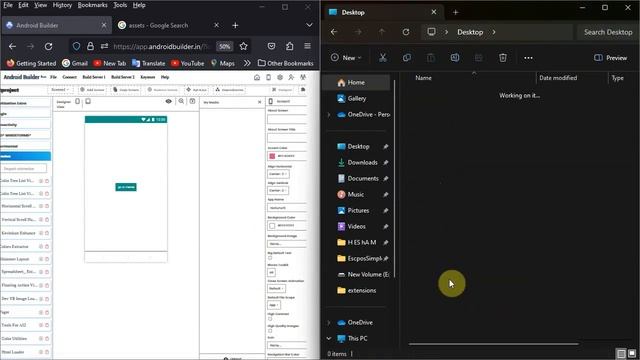Click the Accent Color swatch

point(272,156)
